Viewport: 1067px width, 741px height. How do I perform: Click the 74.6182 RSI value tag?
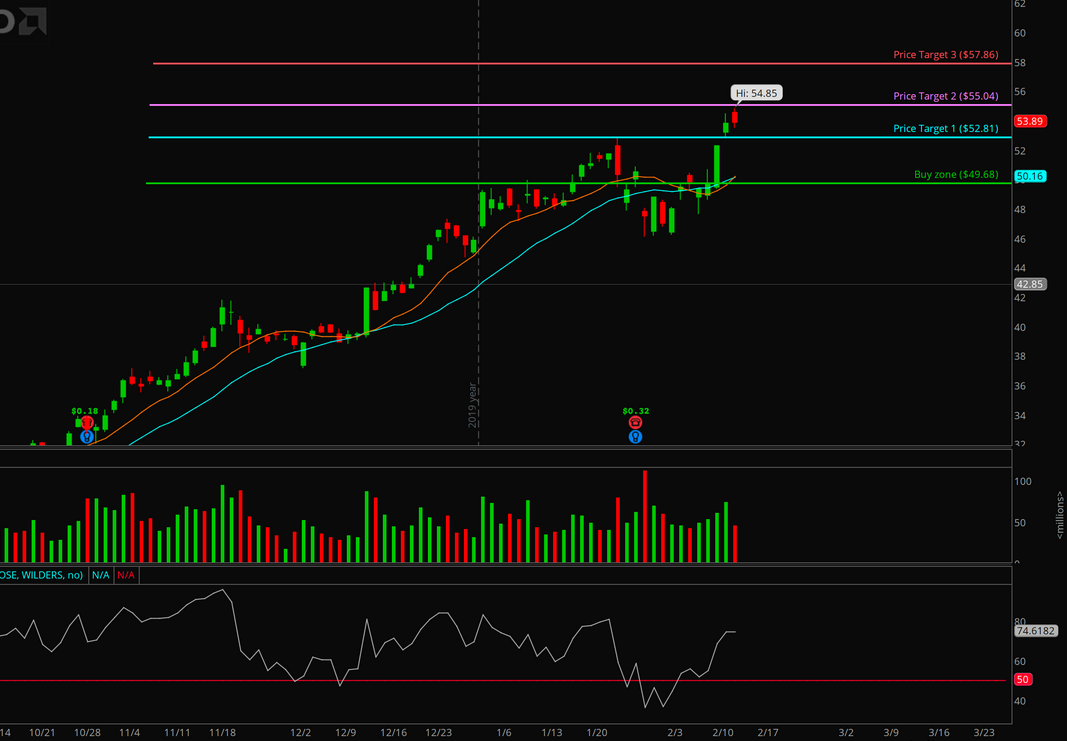coord(1035,631)
